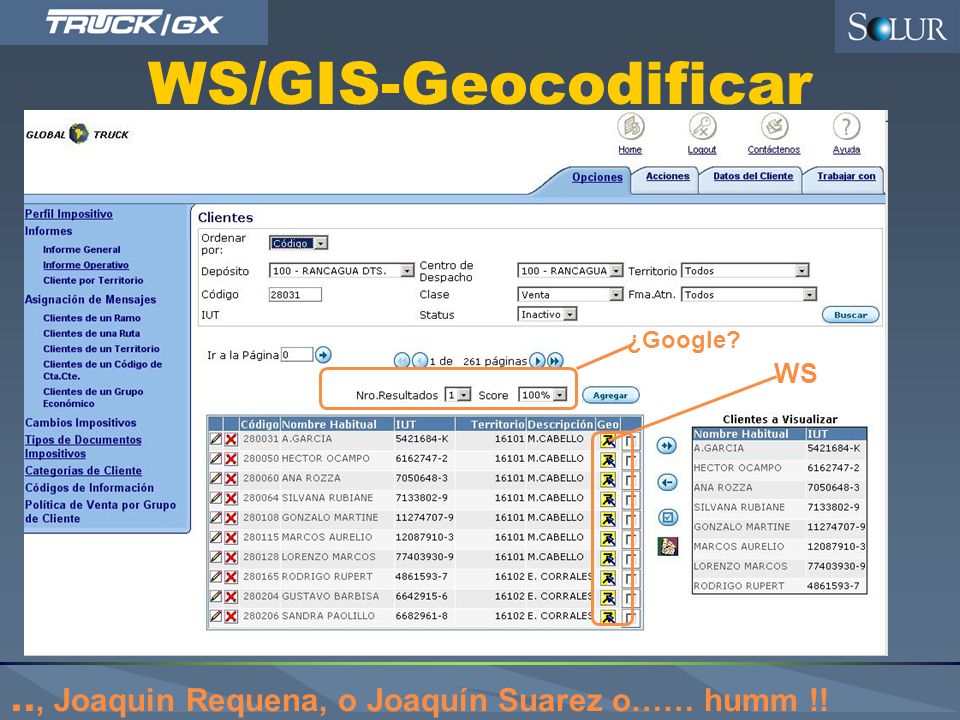Edit client A.GARCIA with pencil icon

216,439
